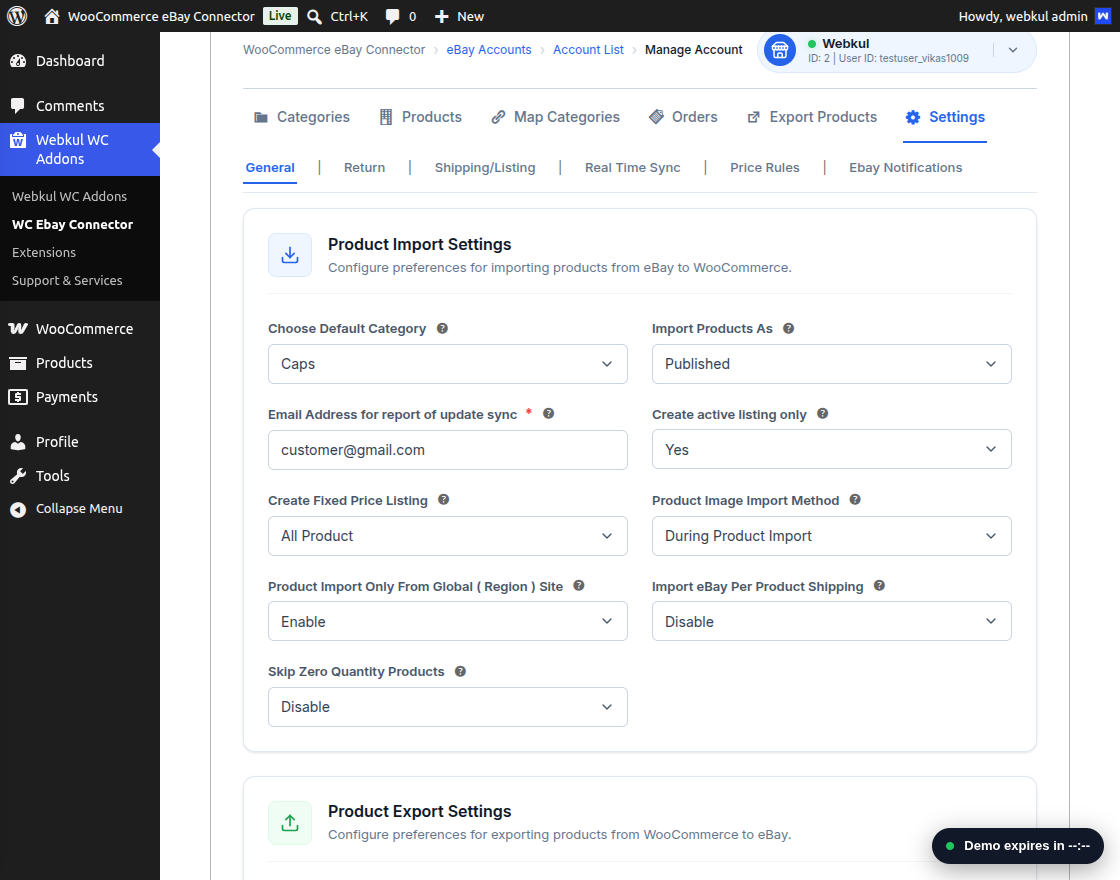The image size is (1120, 880).
Task: Click the Collapse Menu arrow icon
Action: (x=18, y=509)
